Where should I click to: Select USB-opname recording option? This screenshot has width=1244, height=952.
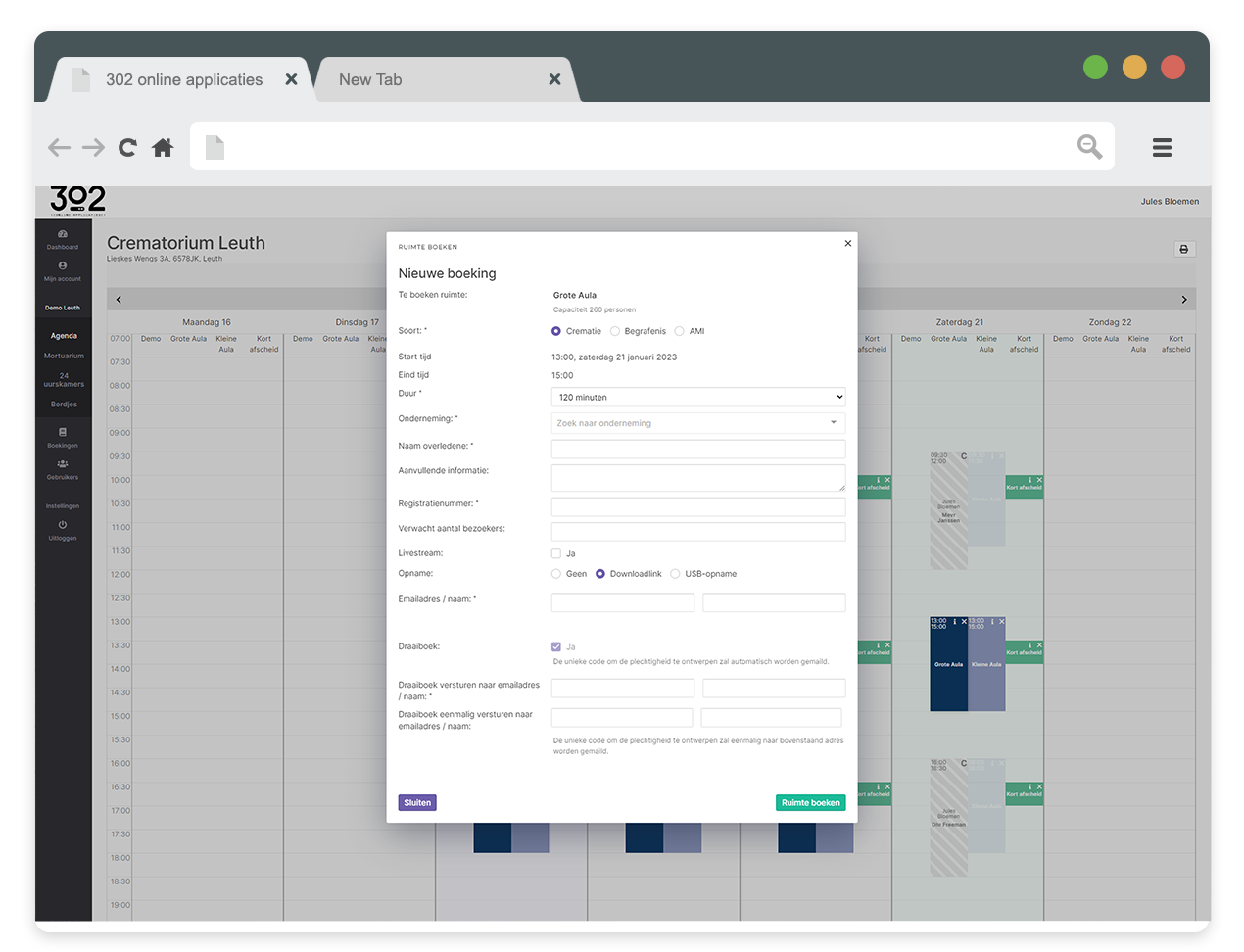[676, 575]
